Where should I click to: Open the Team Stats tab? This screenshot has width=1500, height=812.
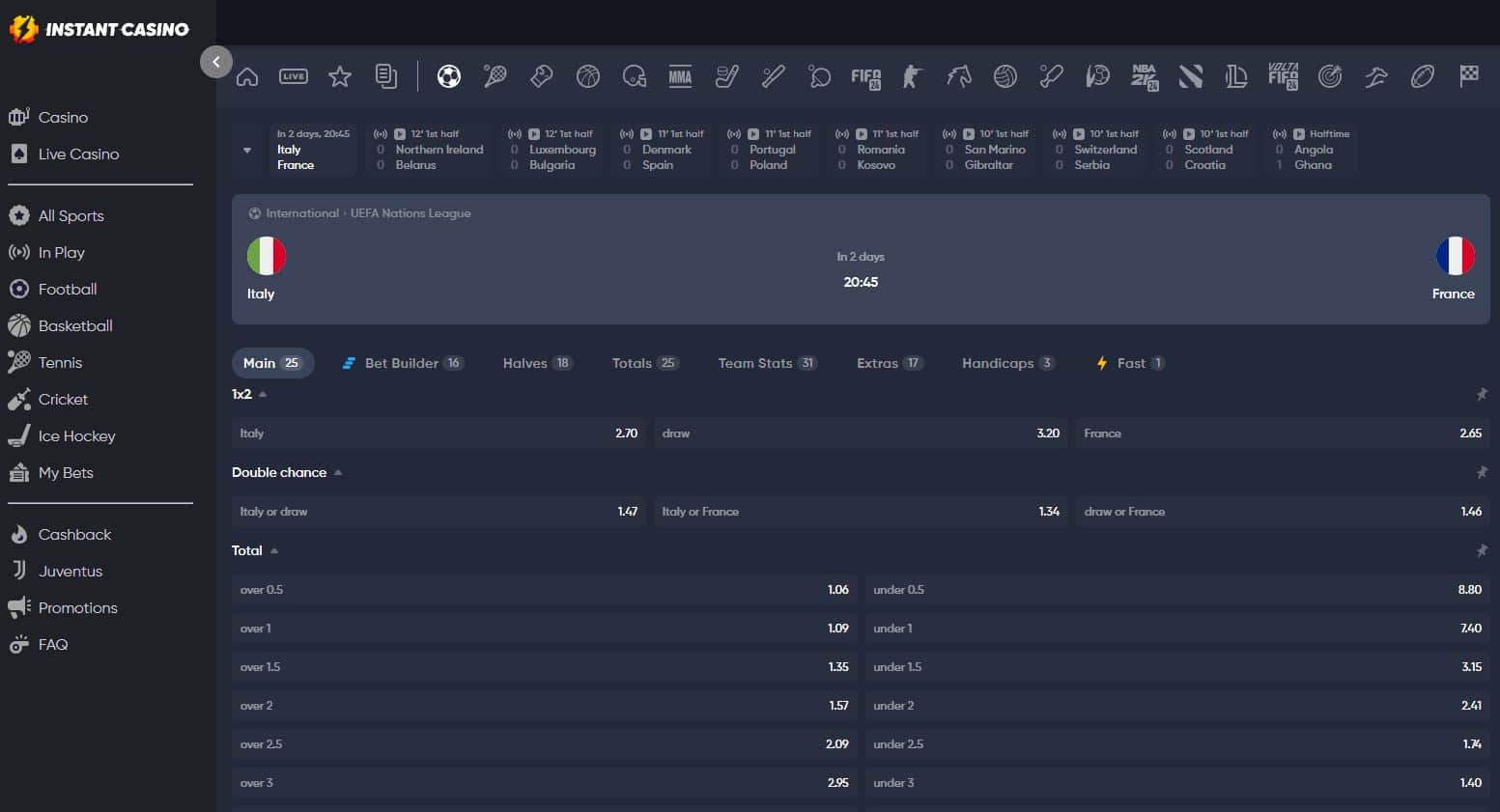click(x=767, y=363)
